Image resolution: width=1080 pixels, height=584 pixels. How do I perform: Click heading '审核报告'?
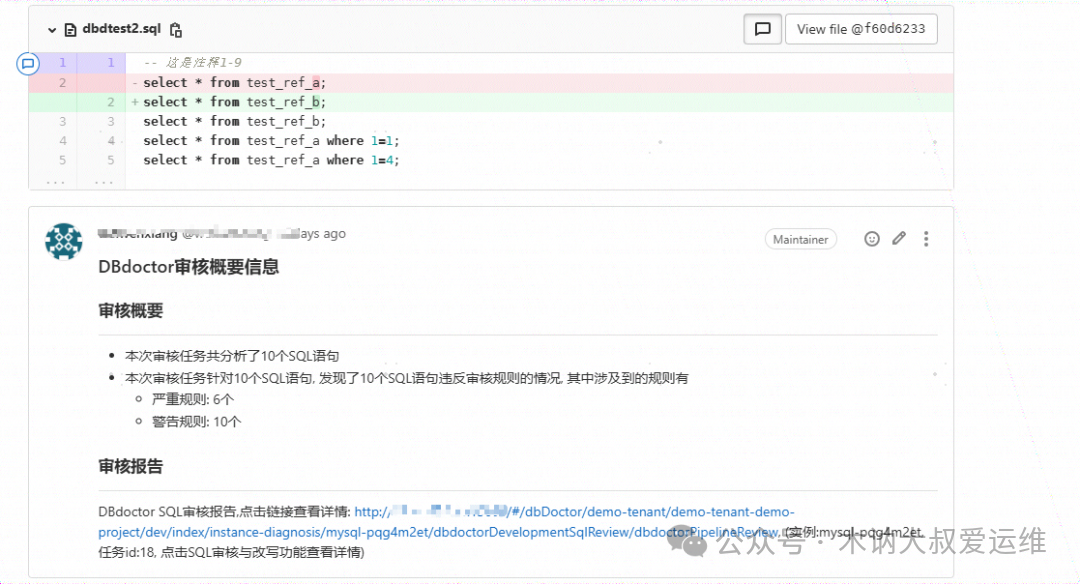click(x=131, y=466)
